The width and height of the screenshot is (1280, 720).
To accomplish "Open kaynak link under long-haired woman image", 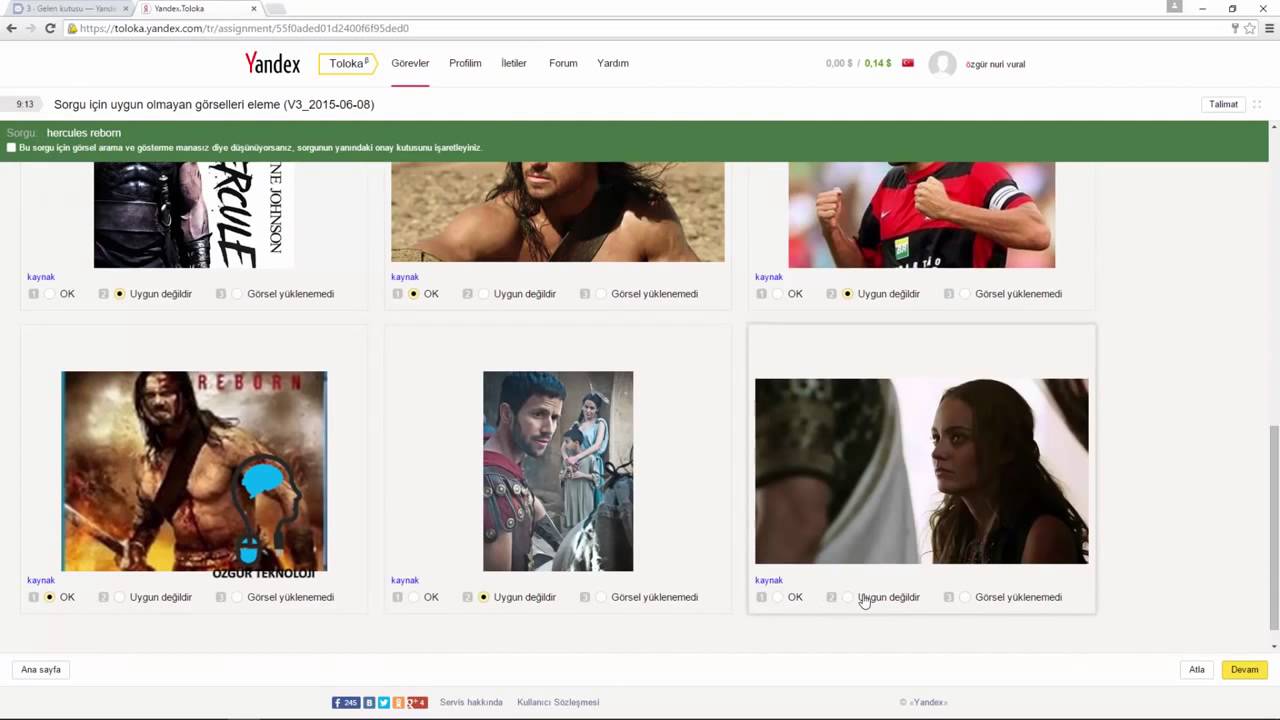I will (x=769, y=580).
